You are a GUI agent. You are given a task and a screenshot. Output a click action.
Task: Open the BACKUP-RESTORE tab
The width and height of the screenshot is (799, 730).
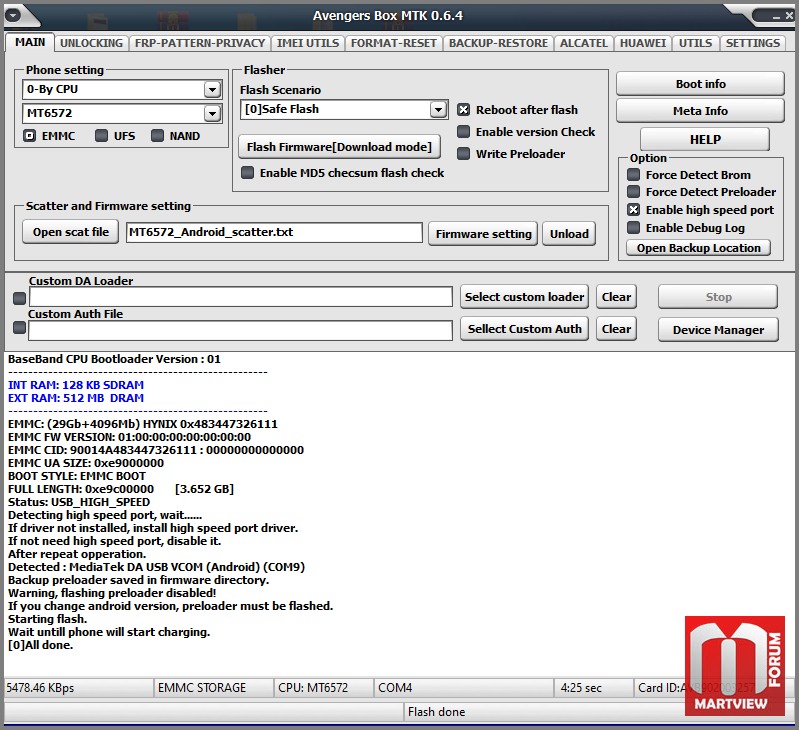[x=498, y=43]
